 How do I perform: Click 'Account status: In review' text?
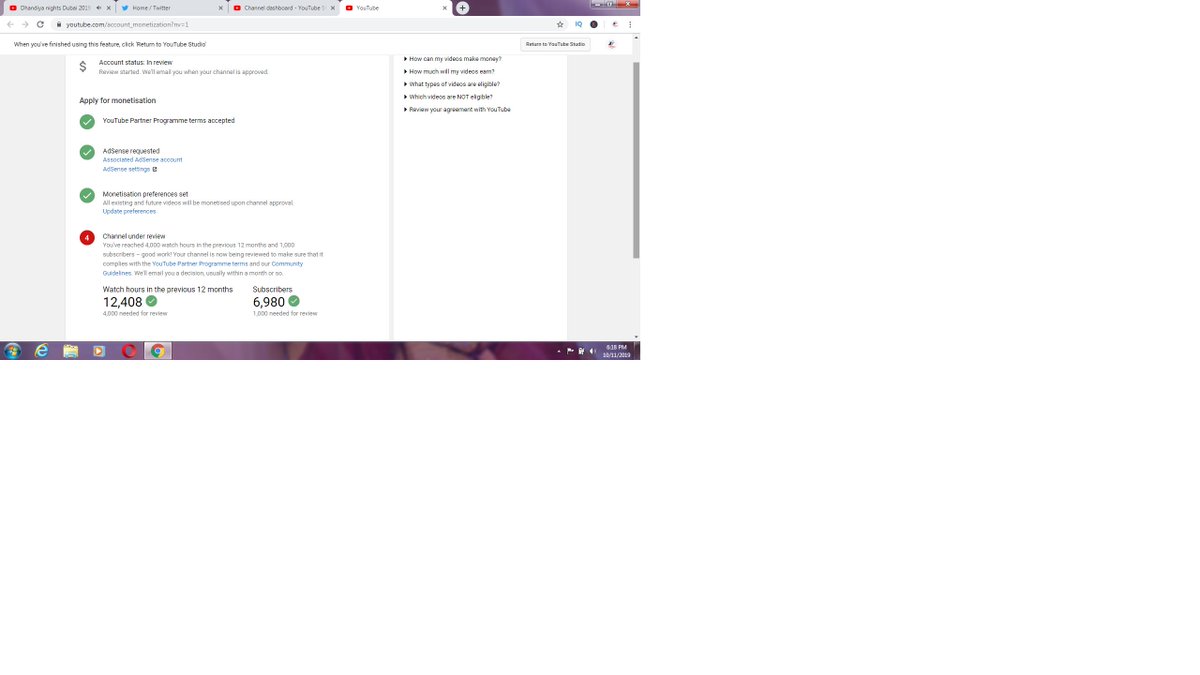pos(136,62)
